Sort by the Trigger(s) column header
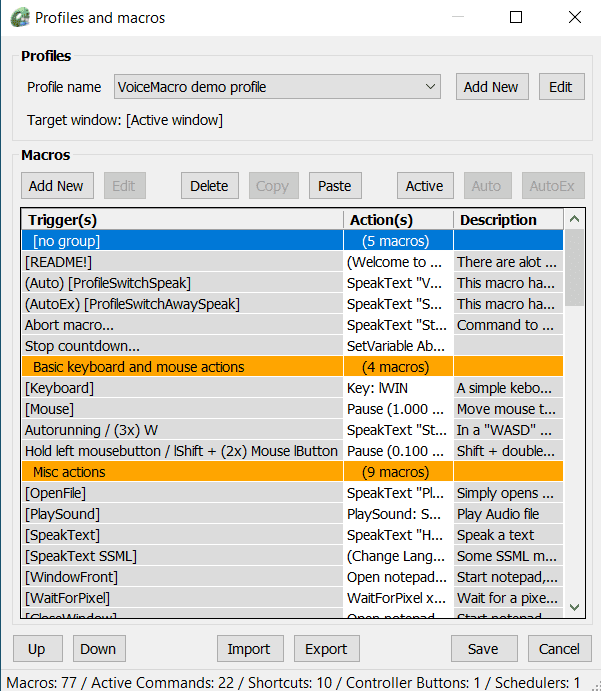The width and height of the screenshot is (601, 691). (x=180, y=220)
